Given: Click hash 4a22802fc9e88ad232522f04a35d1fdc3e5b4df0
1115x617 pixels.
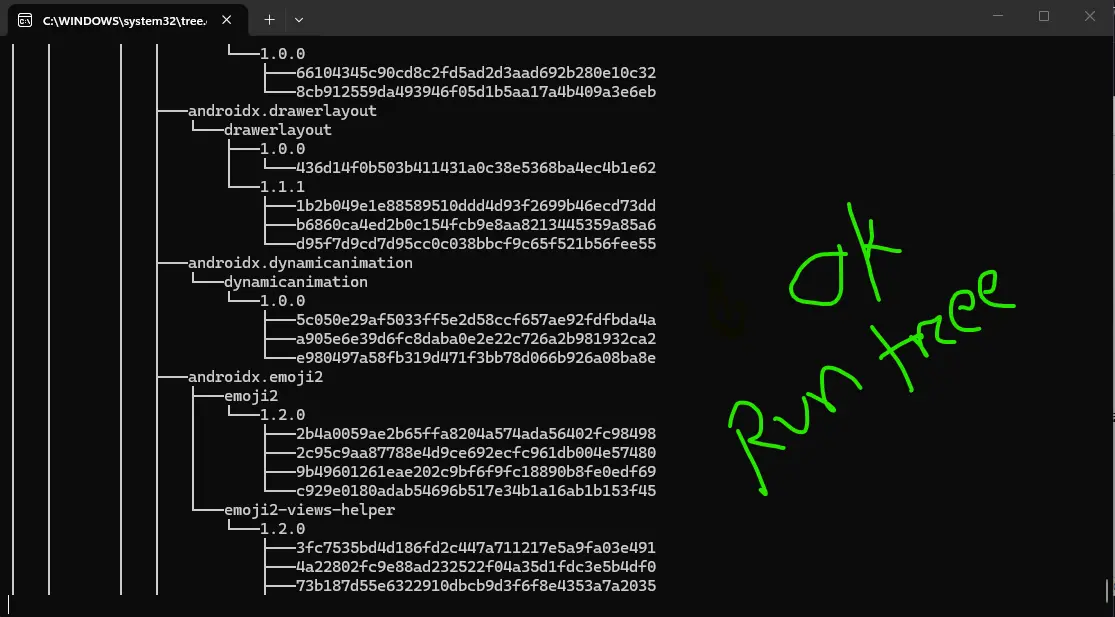Looking at the screenshot, I should [x=476, y=567].
